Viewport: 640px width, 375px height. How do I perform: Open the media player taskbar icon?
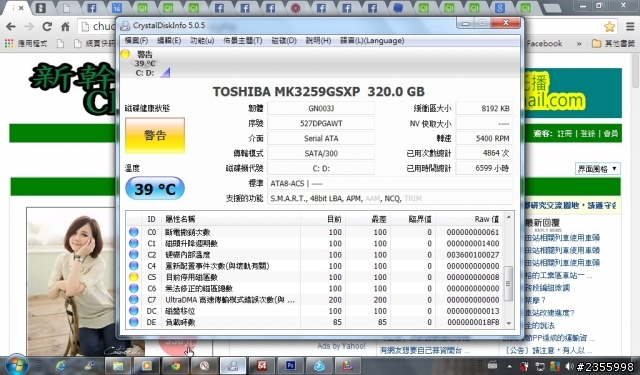pos(146,366)
